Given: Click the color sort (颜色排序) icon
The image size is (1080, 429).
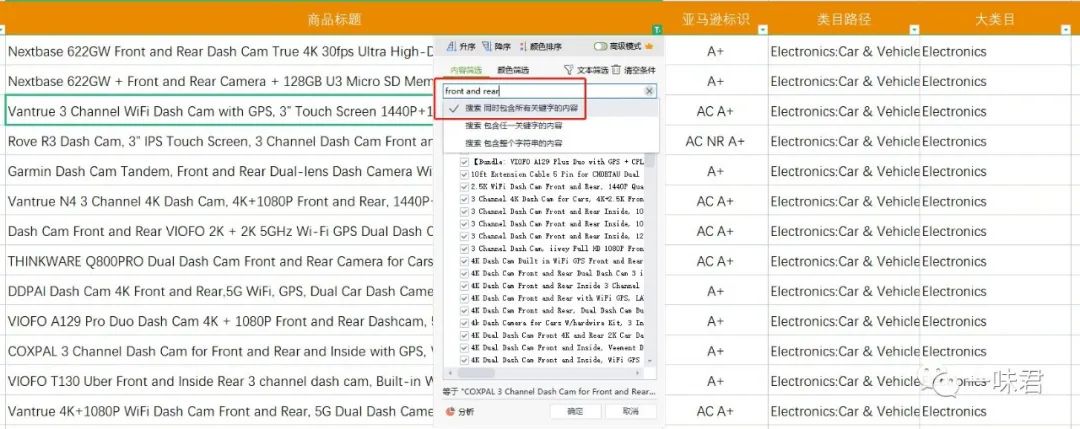Looking at the screenshot, I should click(x=523, y=47).
